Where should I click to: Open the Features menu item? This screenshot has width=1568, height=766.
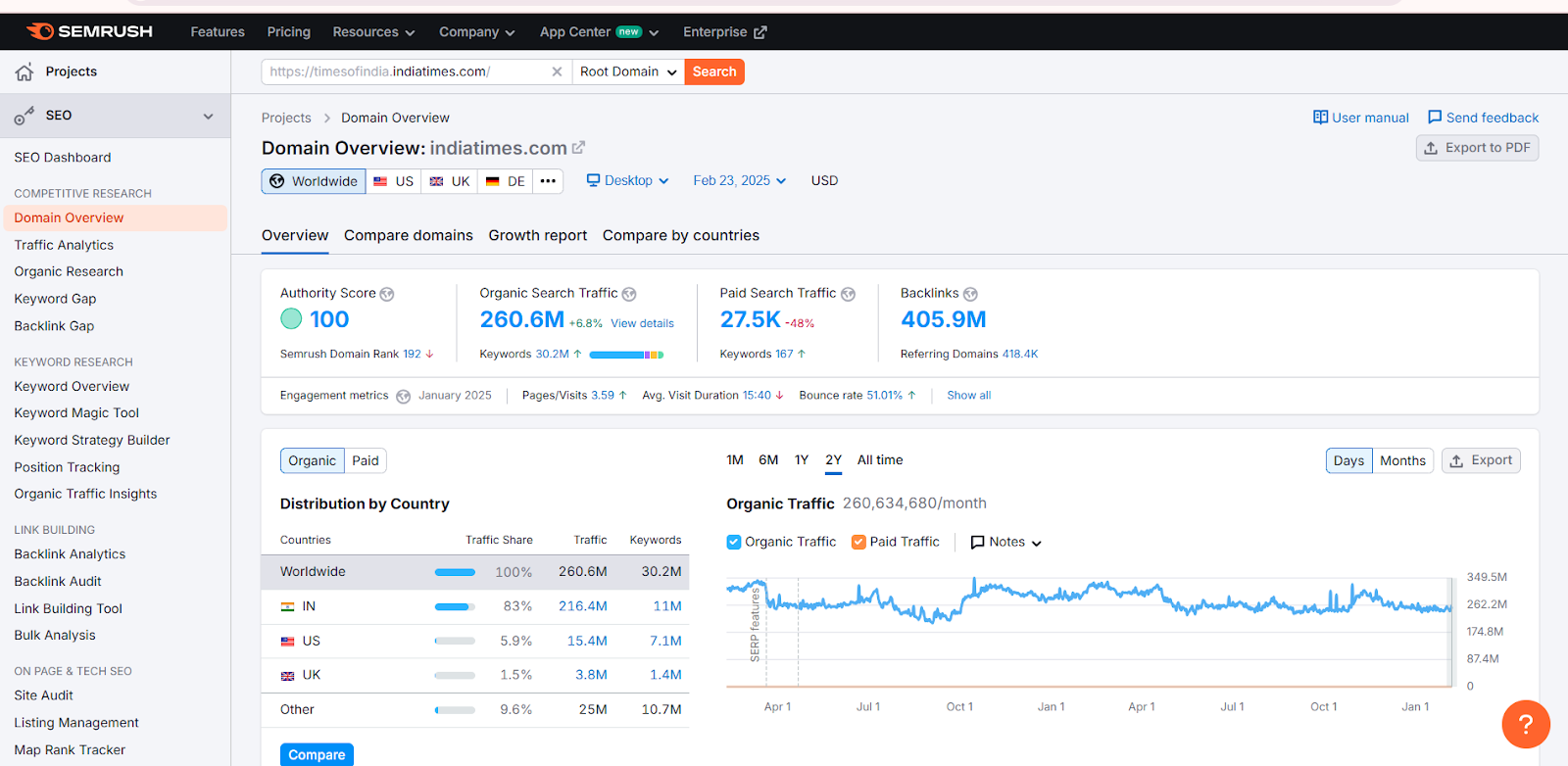point(218,32)
